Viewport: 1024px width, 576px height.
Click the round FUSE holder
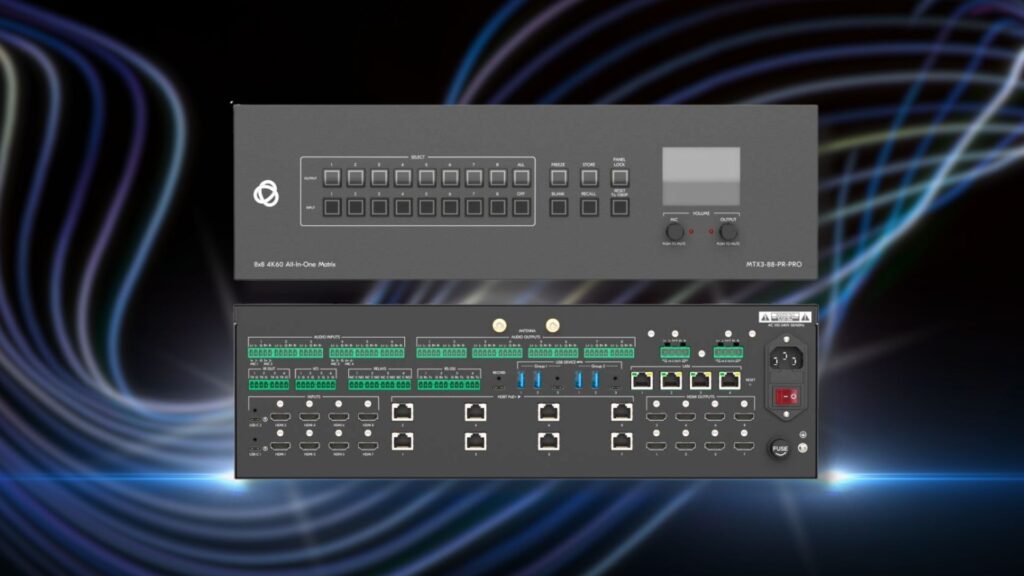(780, 449)
